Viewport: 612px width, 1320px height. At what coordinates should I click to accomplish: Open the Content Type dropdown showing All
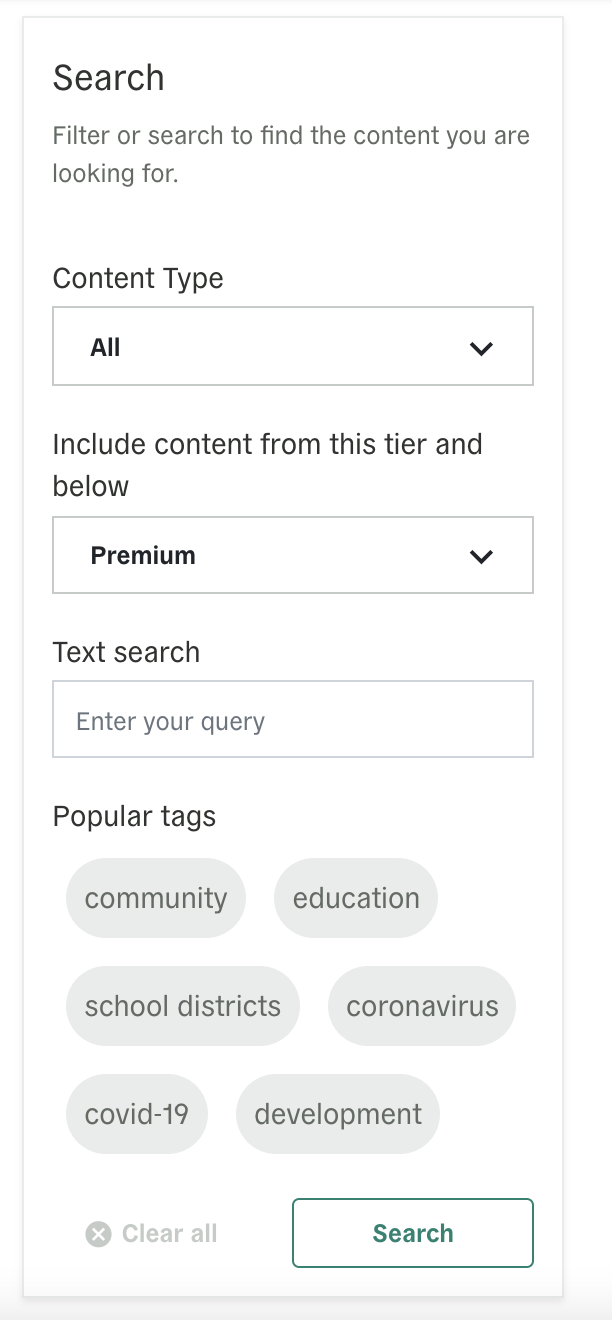(293, 346)
